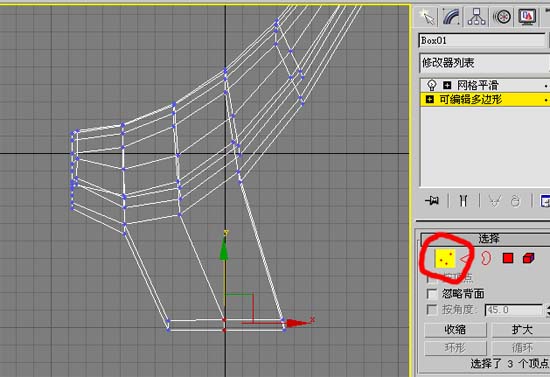The image size is (550, 377).
Task: Toggle Show End Result icon
Action: (463, 201)
